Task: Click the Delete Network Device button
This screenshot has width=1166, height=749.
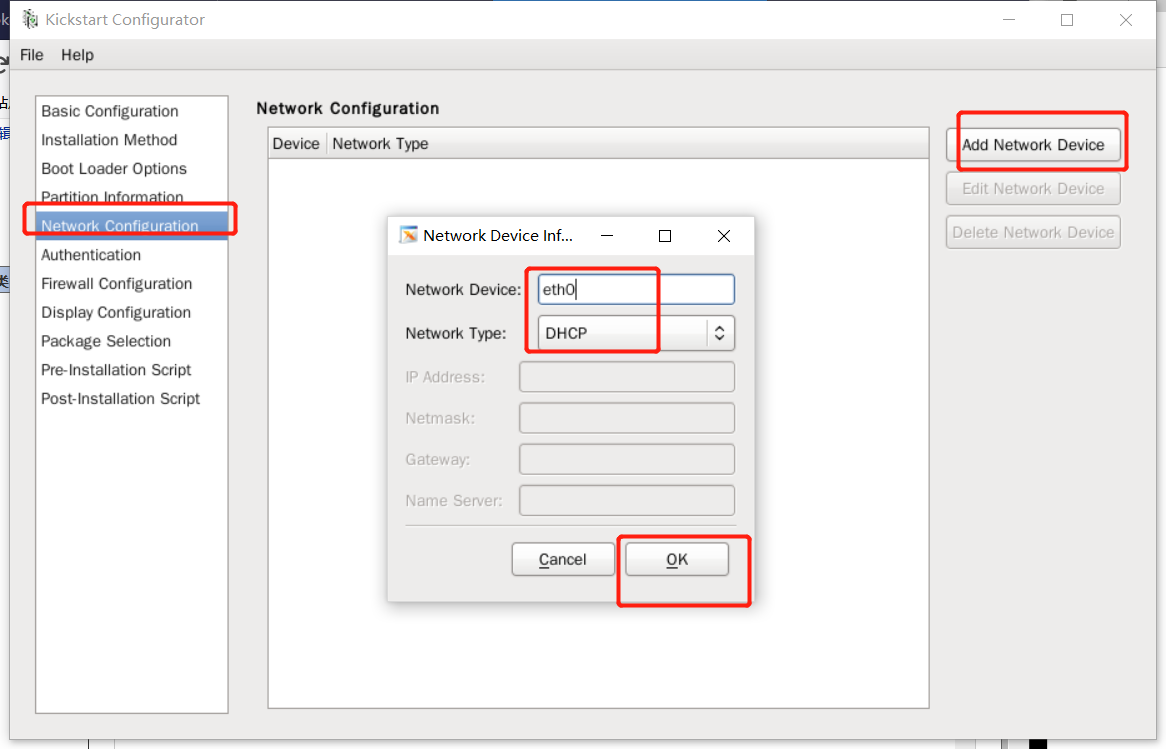Action: pyautogui.click(x=1033, y=232)
